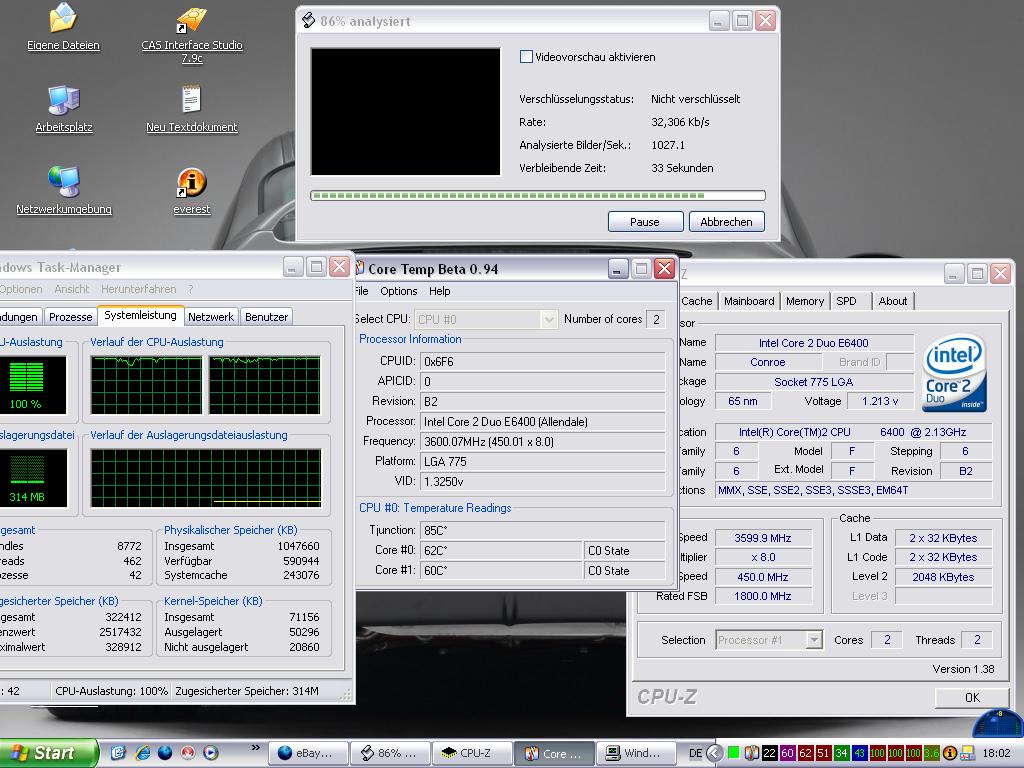Open the ? help menu in Task-Manager

click(x=191, y=289)
